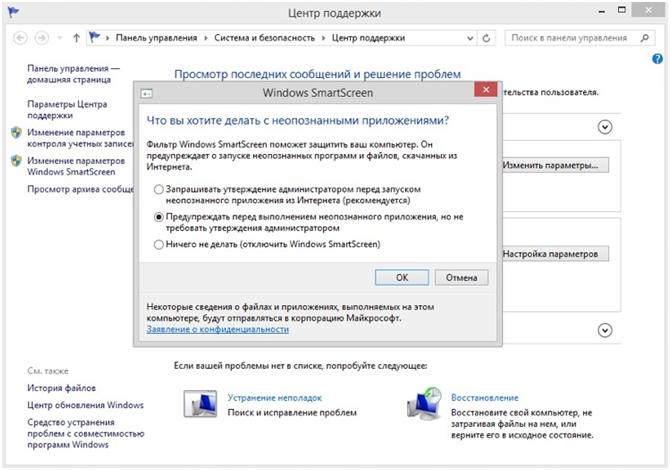Open the Восстановление link
The height and width of the screenshot is (470, 671).
tap(484, 398)
